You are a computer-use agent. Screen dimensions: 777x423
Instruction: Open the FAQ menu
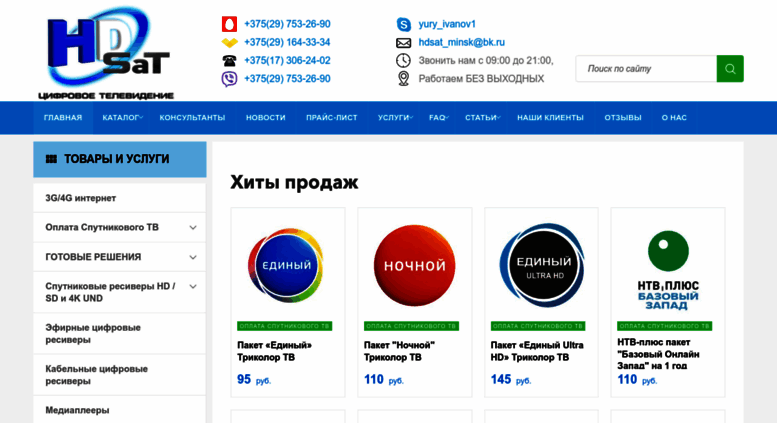point(437,118)
